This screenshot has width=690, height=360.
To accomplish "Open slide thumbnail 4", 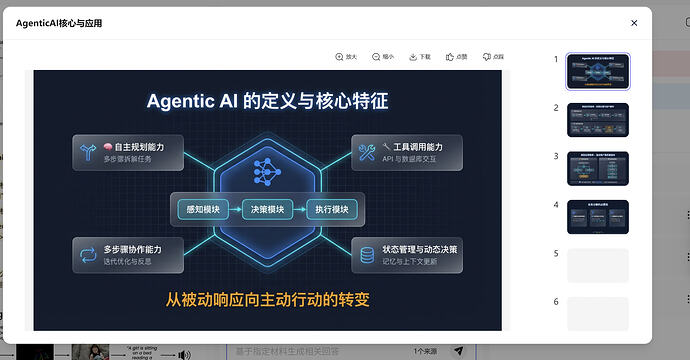I will click(598, 217).
